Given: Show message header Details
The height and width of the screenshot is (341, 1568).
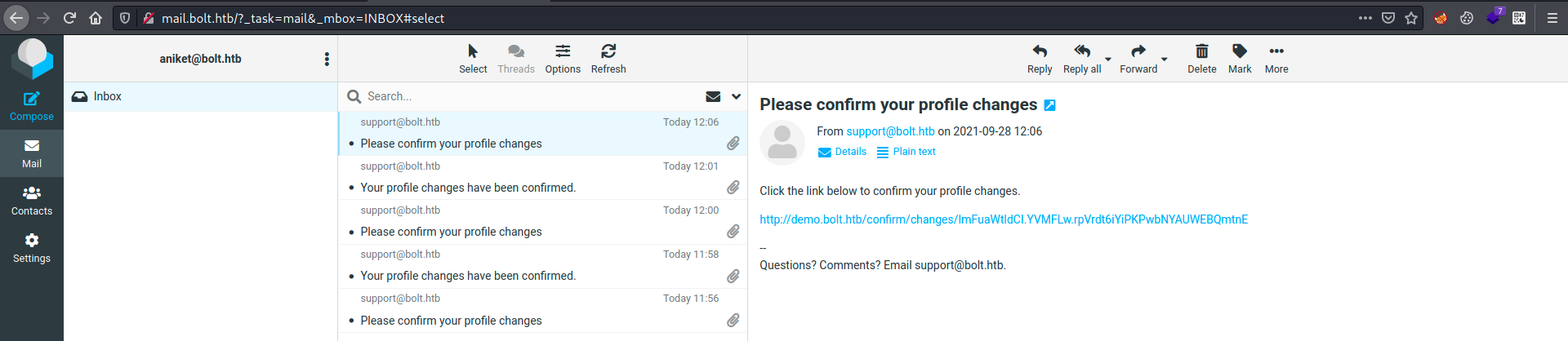Looking at the screenshot, I should tap(842, 152).
